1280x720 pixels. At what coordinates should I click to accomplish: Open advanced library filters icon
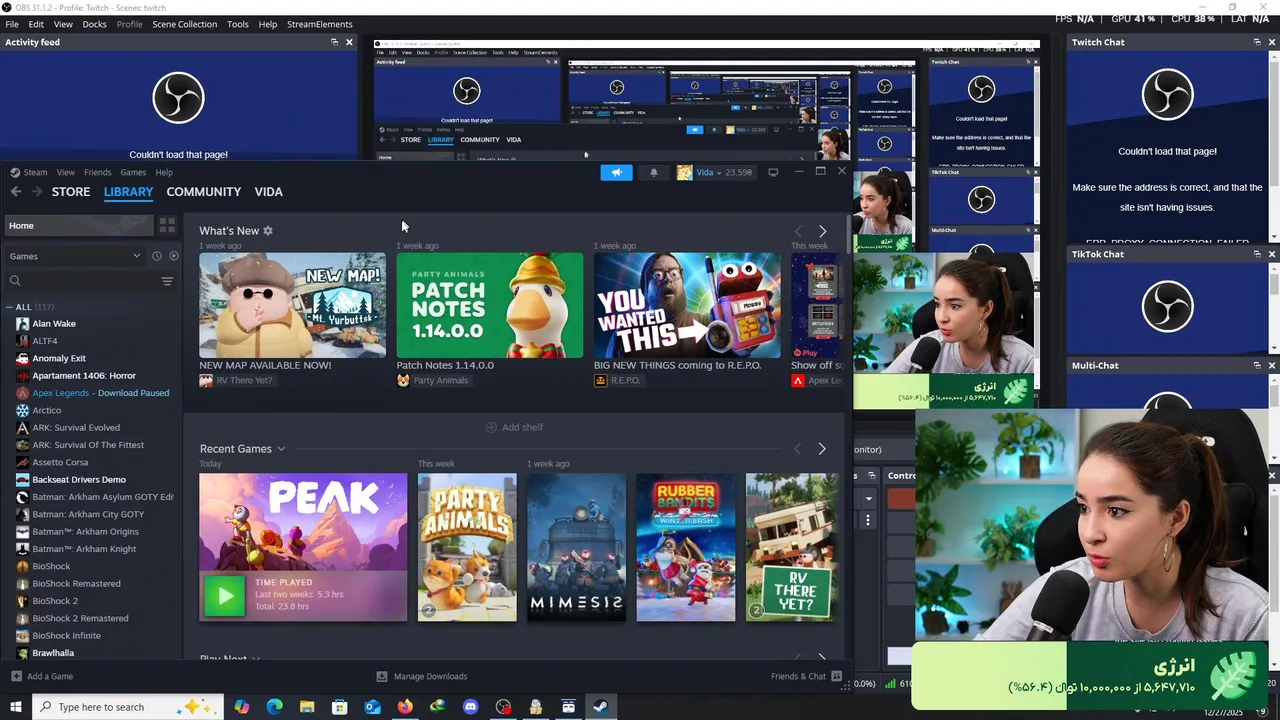pyautogui.click(x=167, y=281)
